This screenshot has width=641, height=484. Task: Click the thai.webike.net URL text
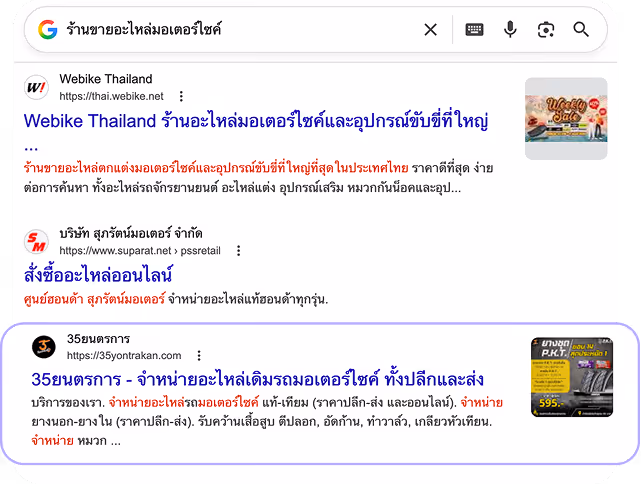(111, 96)
